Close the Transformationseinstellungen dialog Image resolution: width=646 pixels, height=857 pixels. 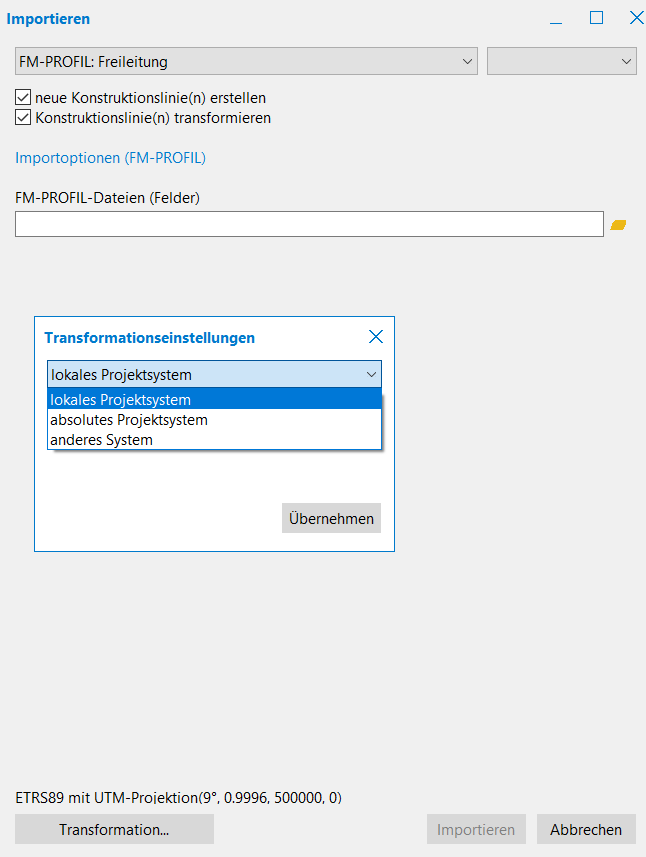[x=376, y=337]
